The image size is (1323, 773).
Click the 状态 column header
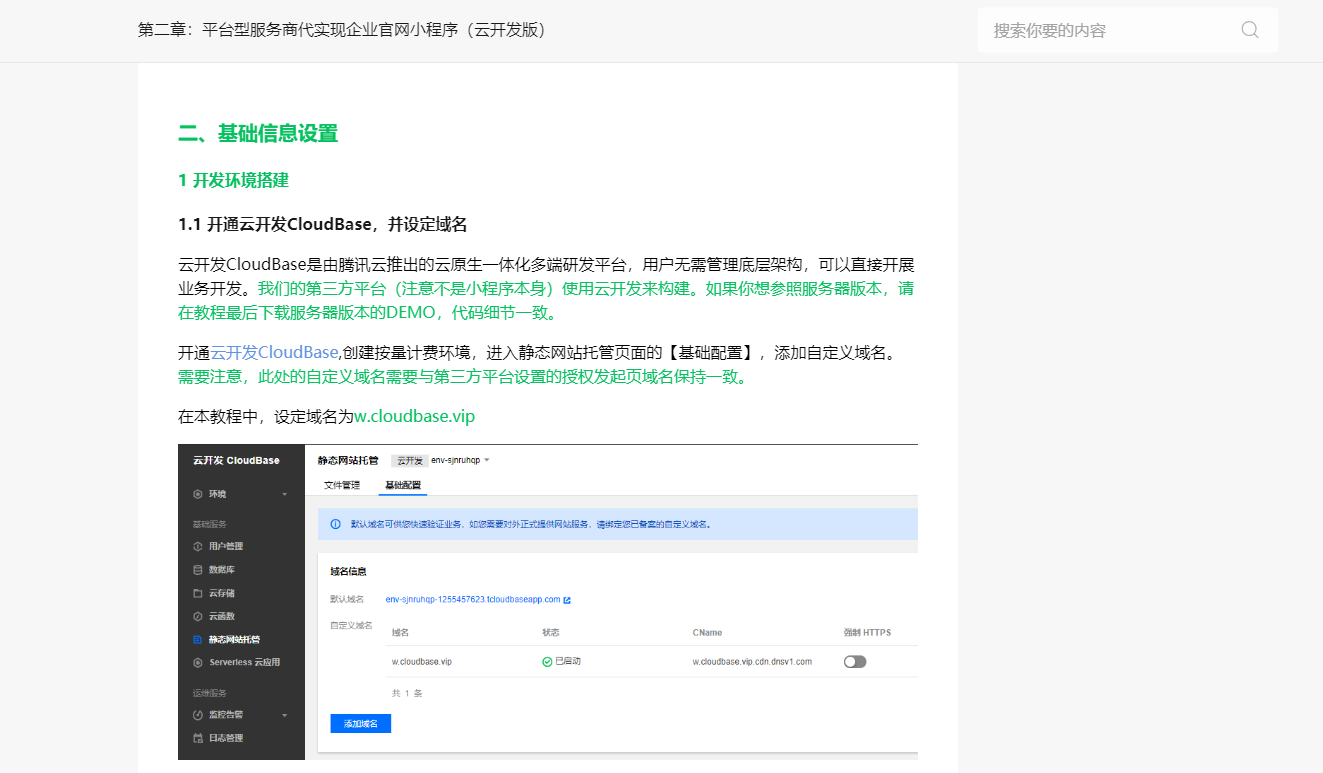(x=551, y=632)
